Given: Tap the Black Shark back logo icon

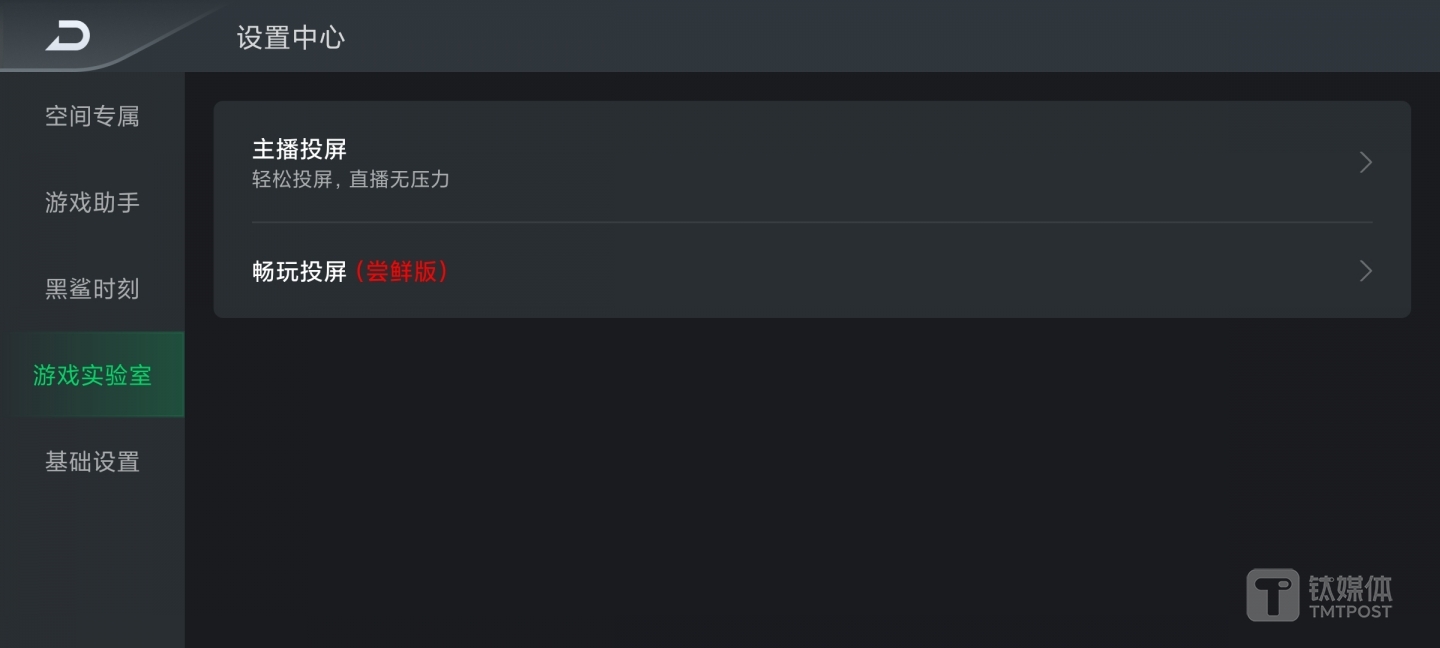Looking at the screenshot, I should [68, 37].
